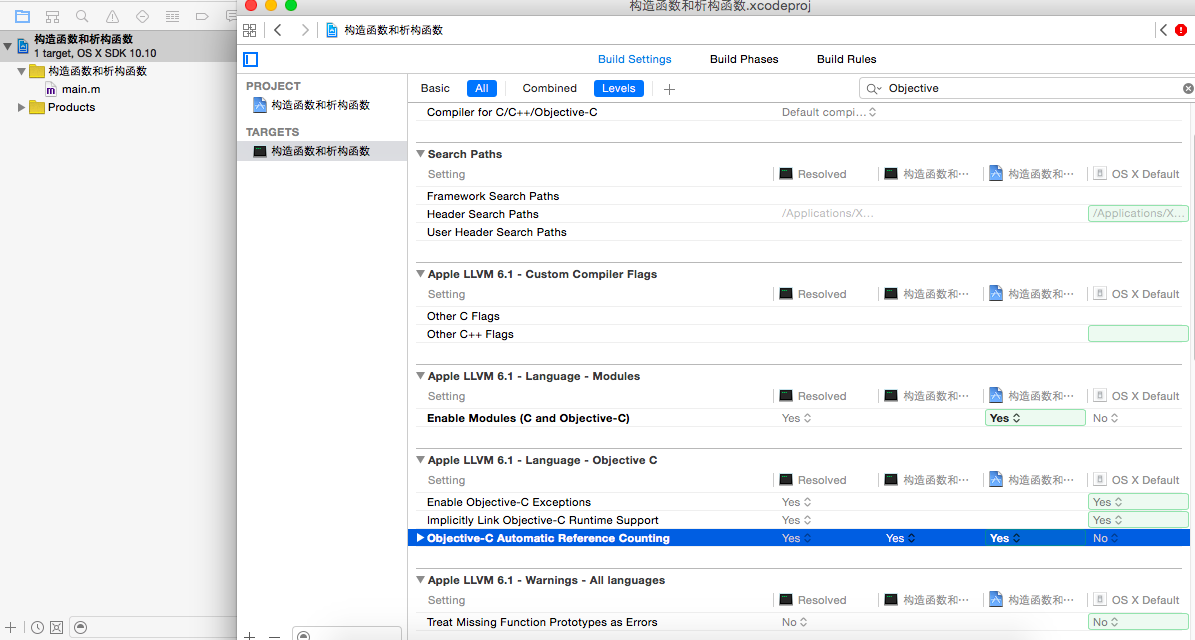Click the related items grid icon
This screenshot has height=640, width=1195.
pos(249,30)
